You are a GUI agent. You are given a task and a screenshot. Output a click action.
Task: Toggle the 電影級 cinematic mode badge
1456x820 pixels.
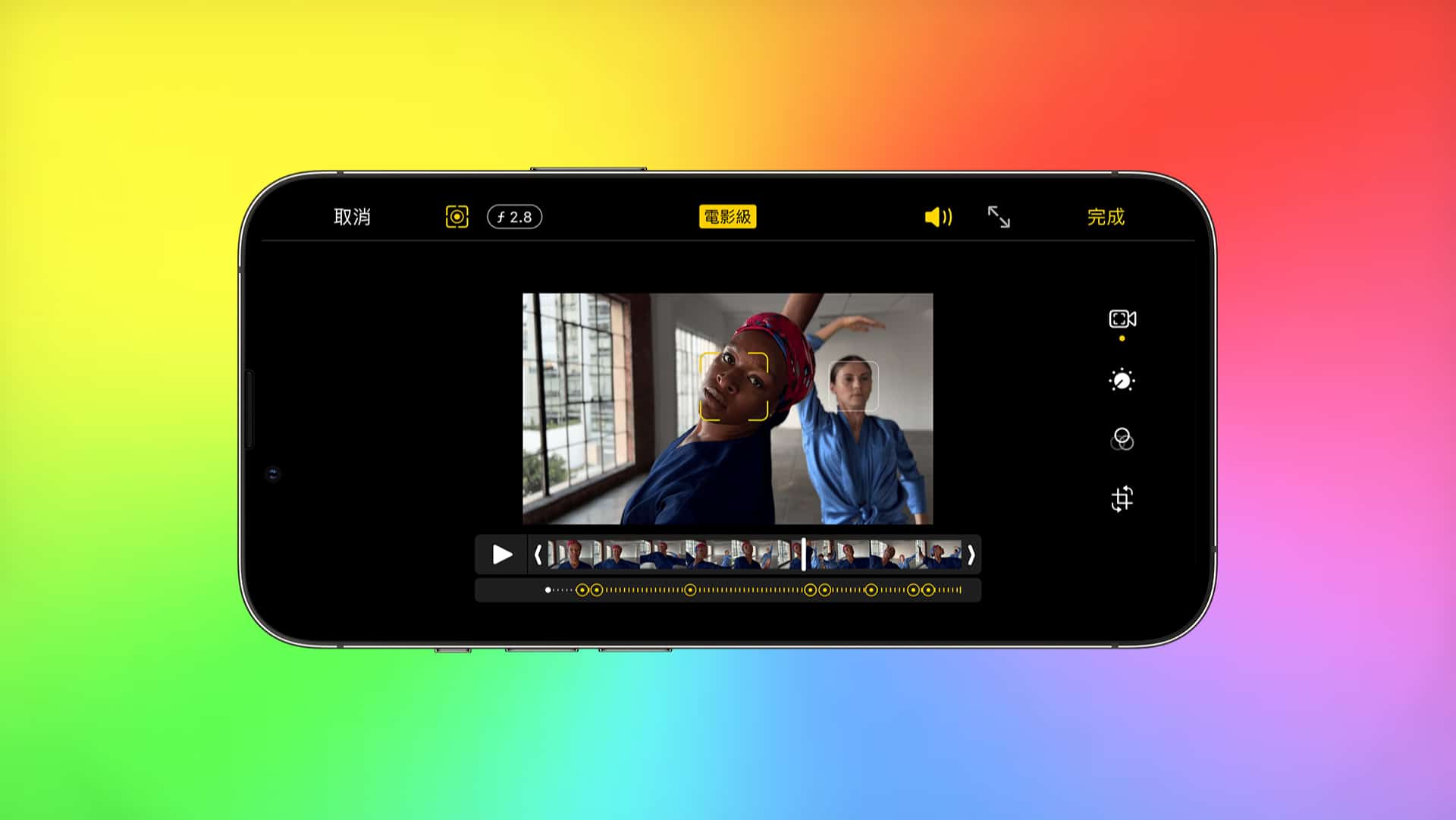coord(727,217)
